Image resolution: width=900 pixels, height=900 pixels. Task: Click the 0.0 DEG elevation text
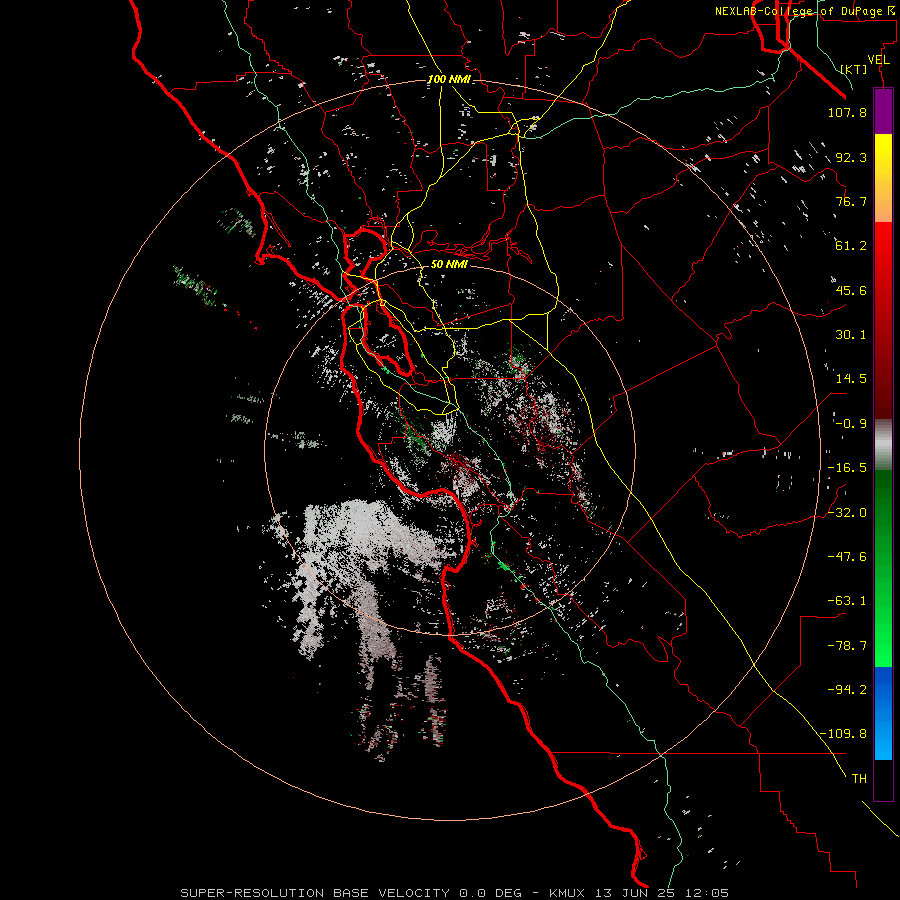[491, 893]
